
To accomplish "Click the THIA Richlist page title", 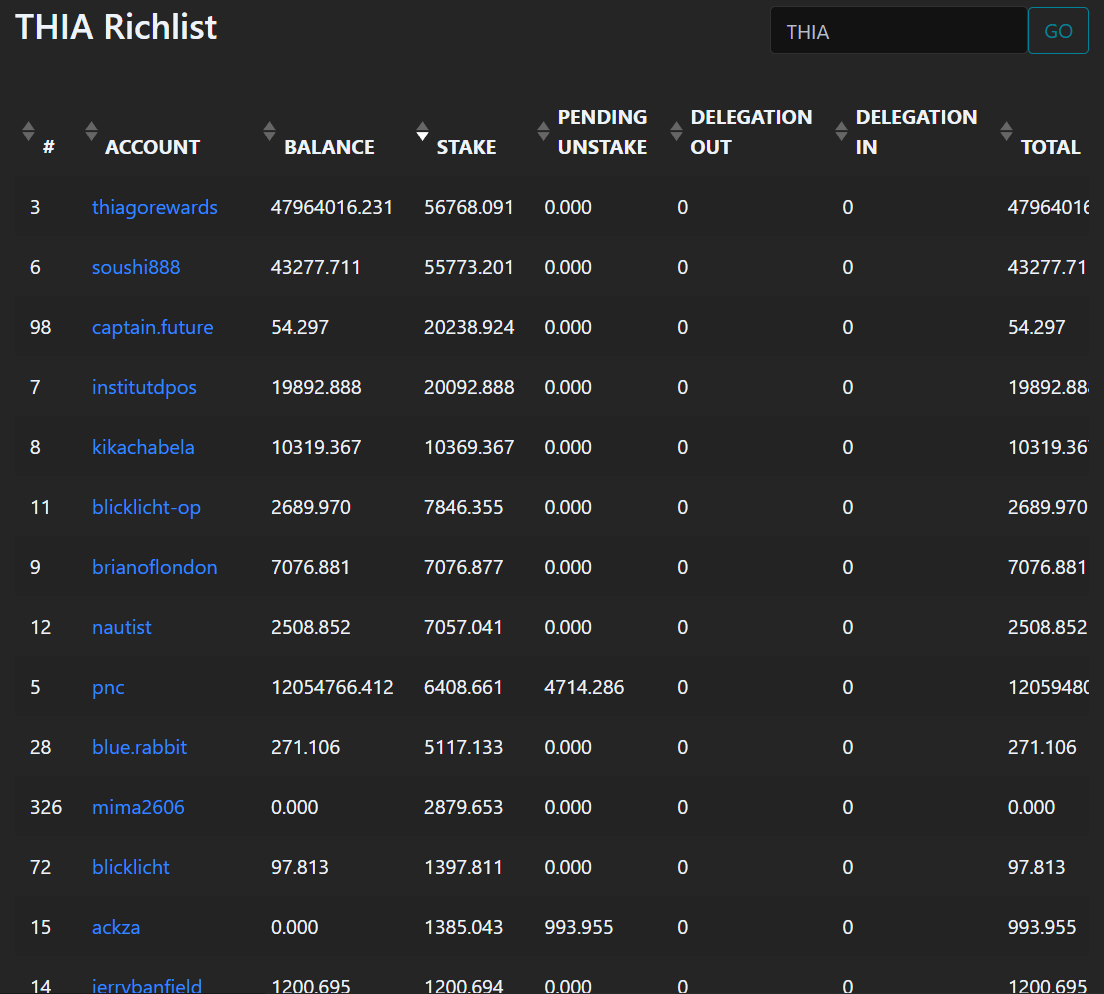I will coord(116,27).
